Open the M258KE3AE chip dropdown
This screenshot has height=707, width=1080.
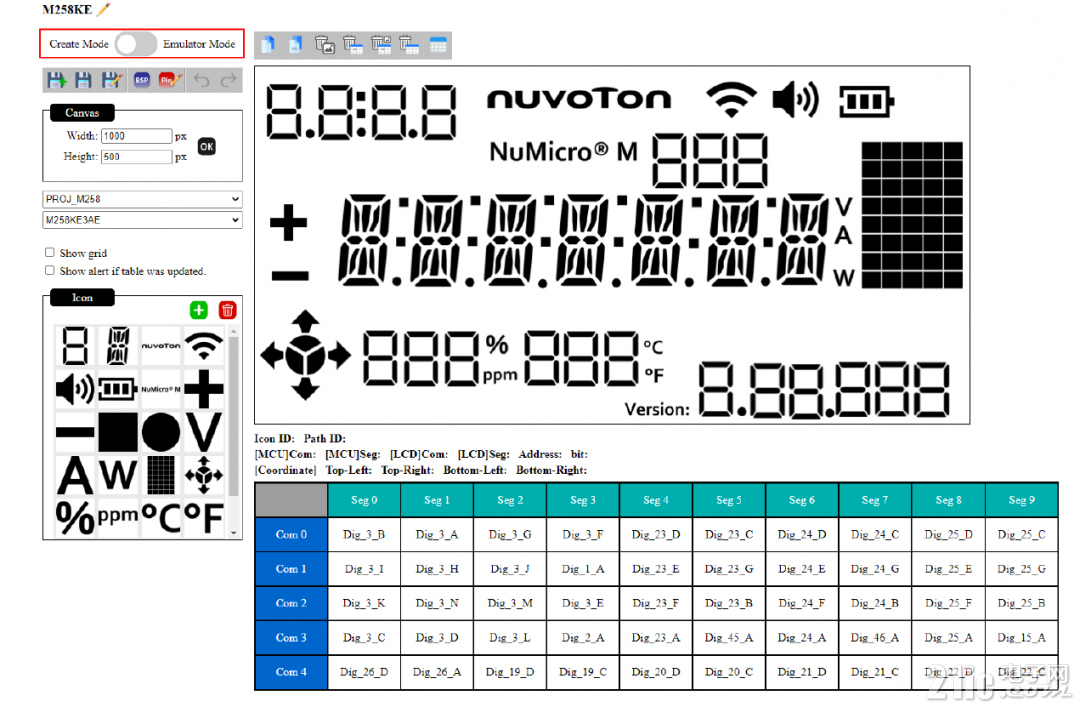pyautogui.click(x=143, y=220)
